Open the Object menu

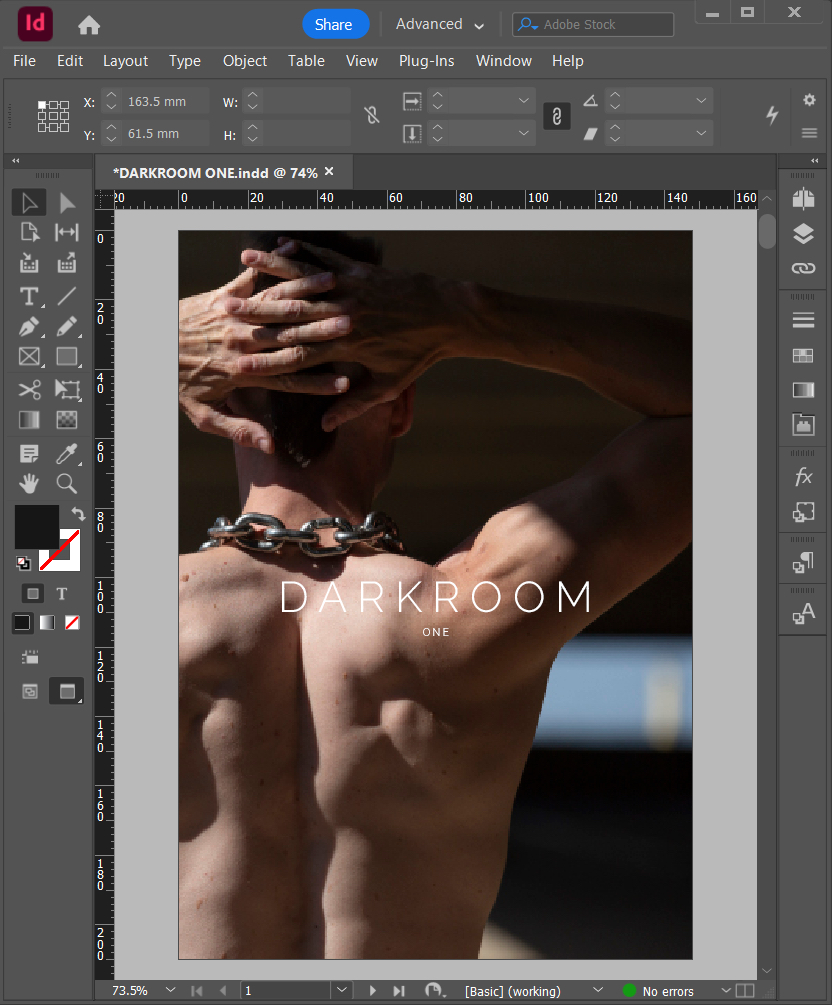pos(245,61)
